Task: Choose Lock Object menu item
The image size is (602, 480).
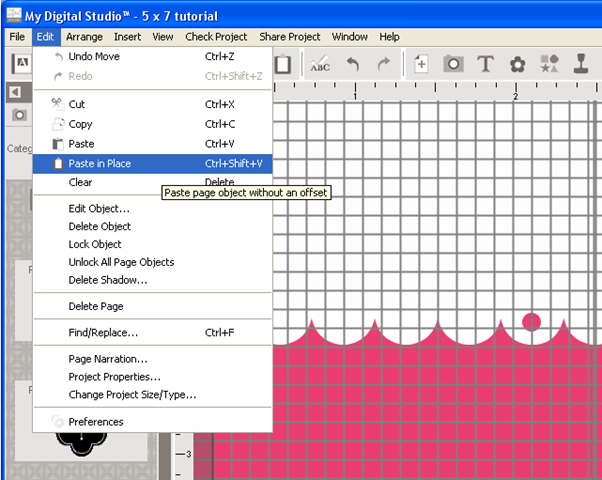Action: click(153, 244)
